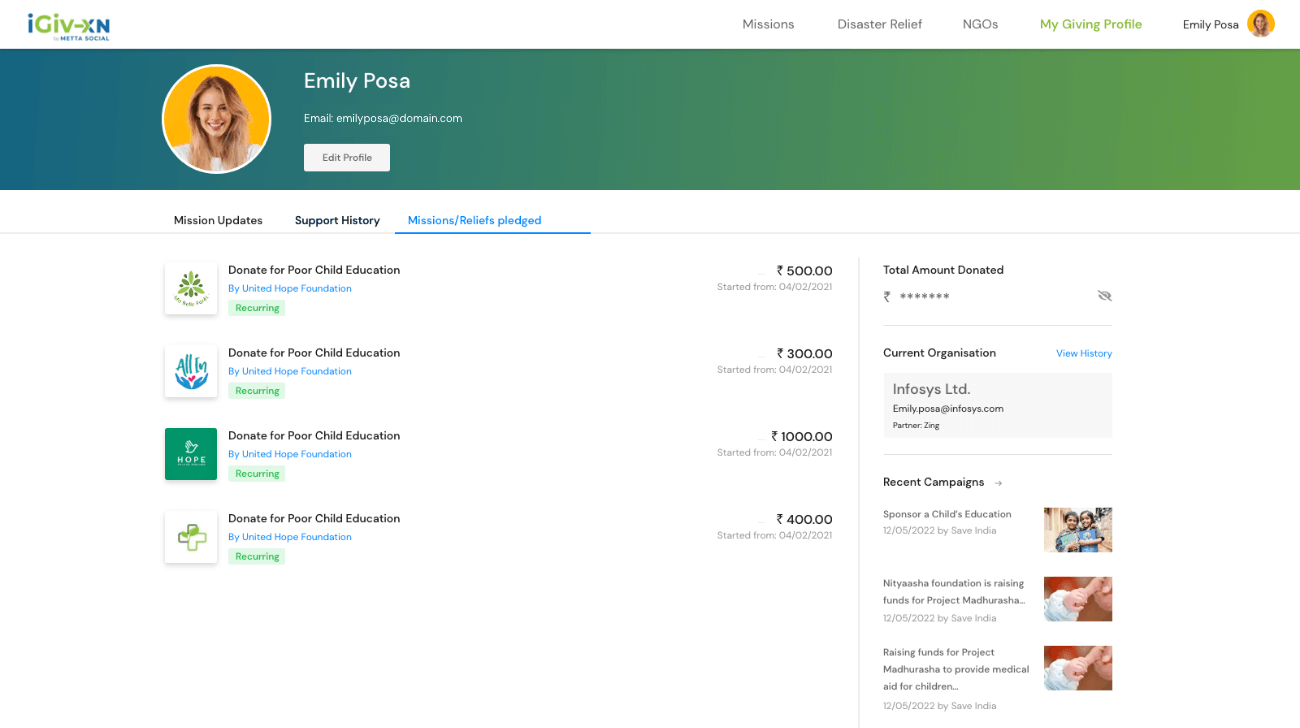Click the green HOPE logo tile
1300x728 pixels.
click(x=191, y=454)
